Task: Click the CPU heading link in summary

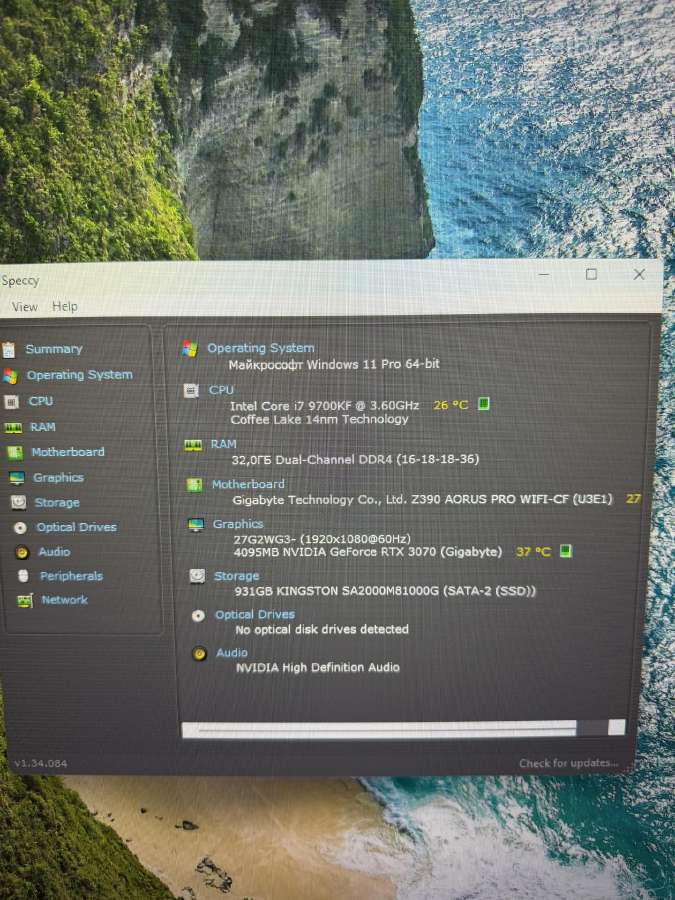Action: [221, 390]
